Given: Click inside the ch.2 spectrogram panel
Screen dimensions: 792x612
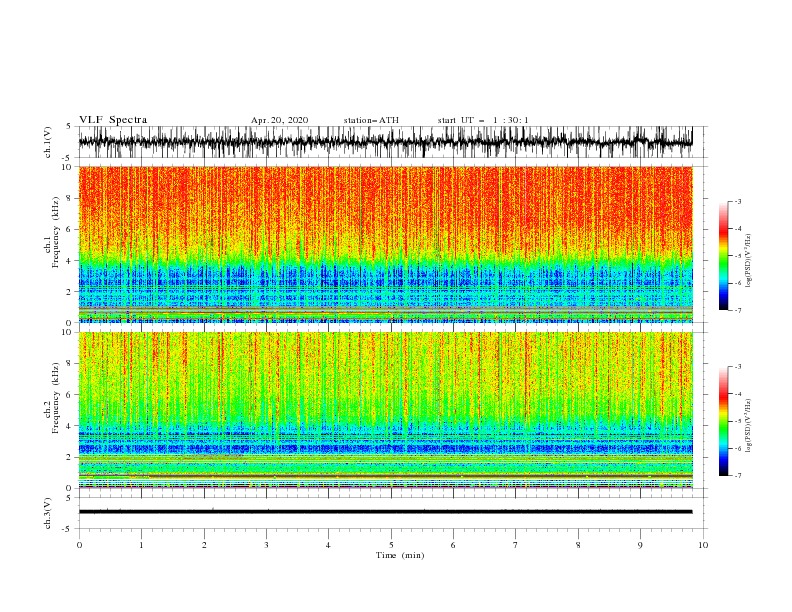Looking at the screenshot, I should tap(385, 410).
